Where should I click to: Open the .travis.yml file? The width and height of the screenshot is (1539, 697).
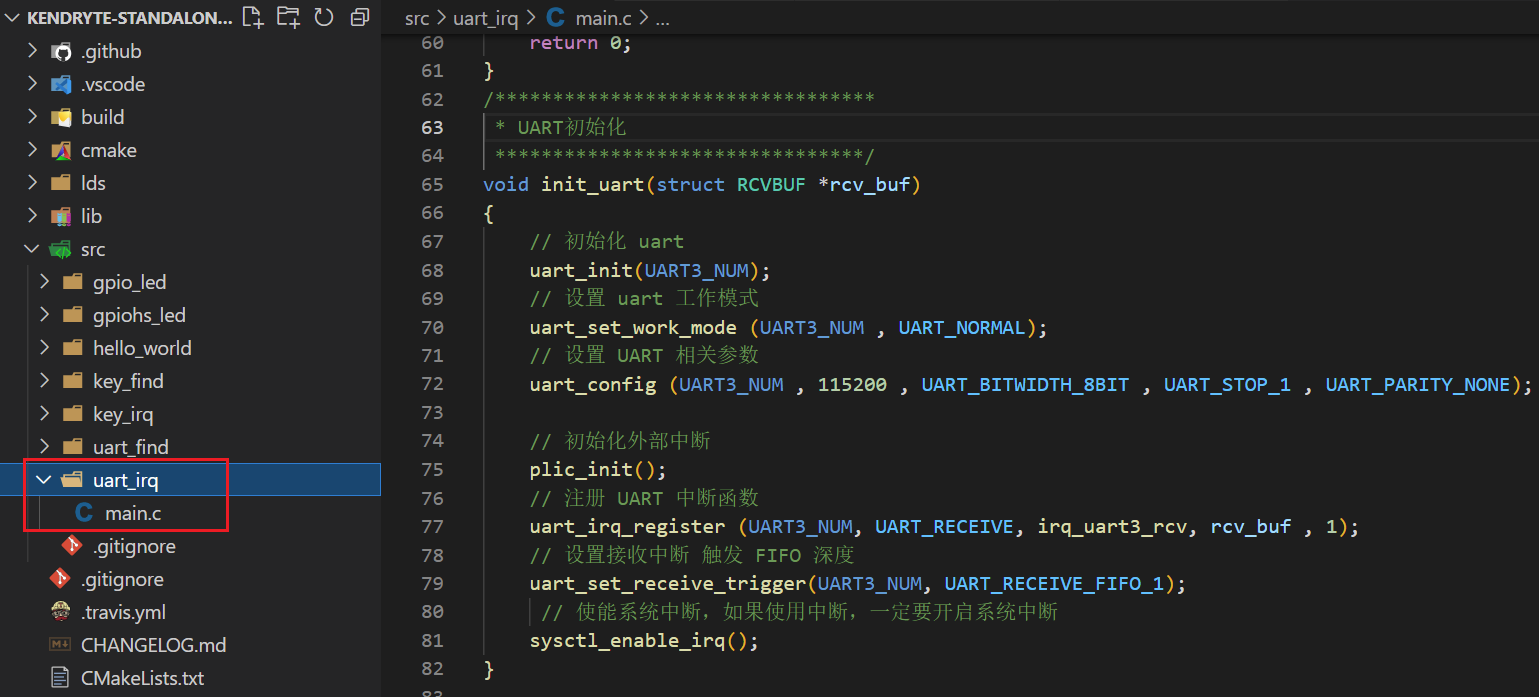point(123,612)
